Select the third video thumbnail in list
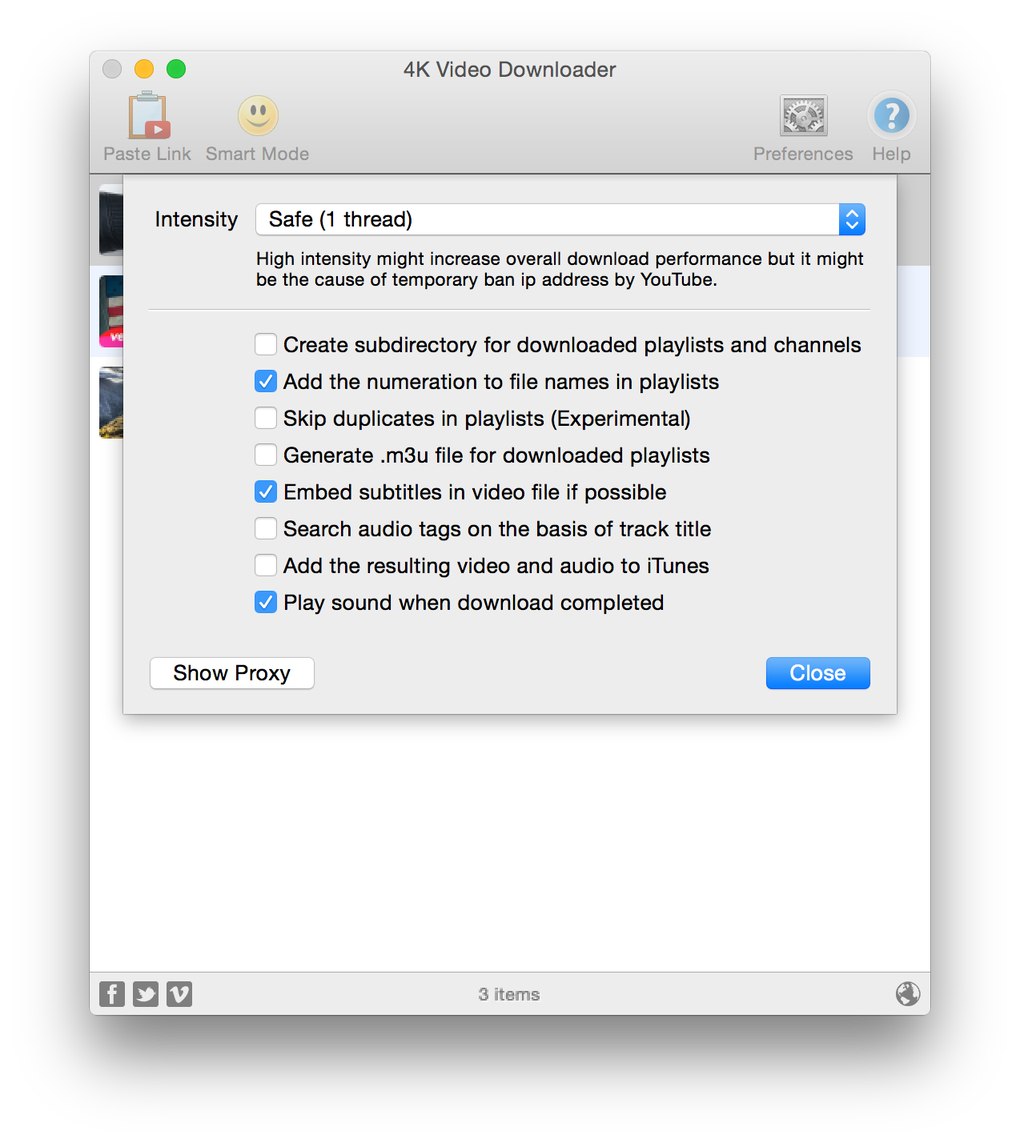The width and height of the screenshot is (1020, 1143). click(111, 402)
